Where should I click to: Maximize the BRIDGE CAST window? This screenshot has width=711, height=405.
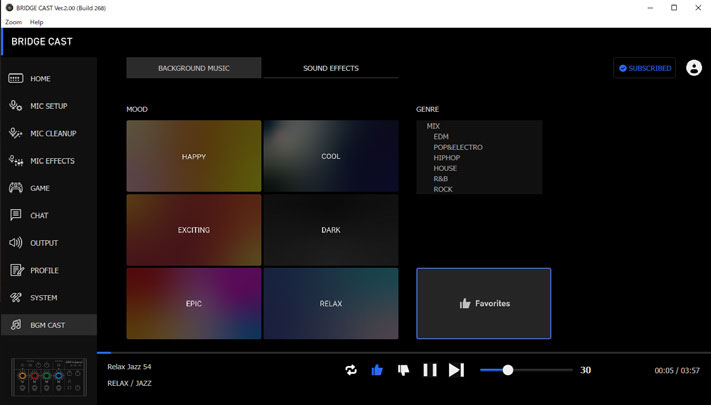(674, 8)
